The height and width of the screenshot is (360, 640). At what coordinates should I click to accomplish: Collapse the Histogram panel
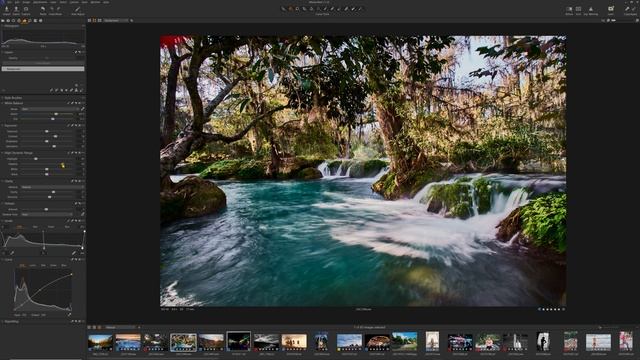[2, 26]
